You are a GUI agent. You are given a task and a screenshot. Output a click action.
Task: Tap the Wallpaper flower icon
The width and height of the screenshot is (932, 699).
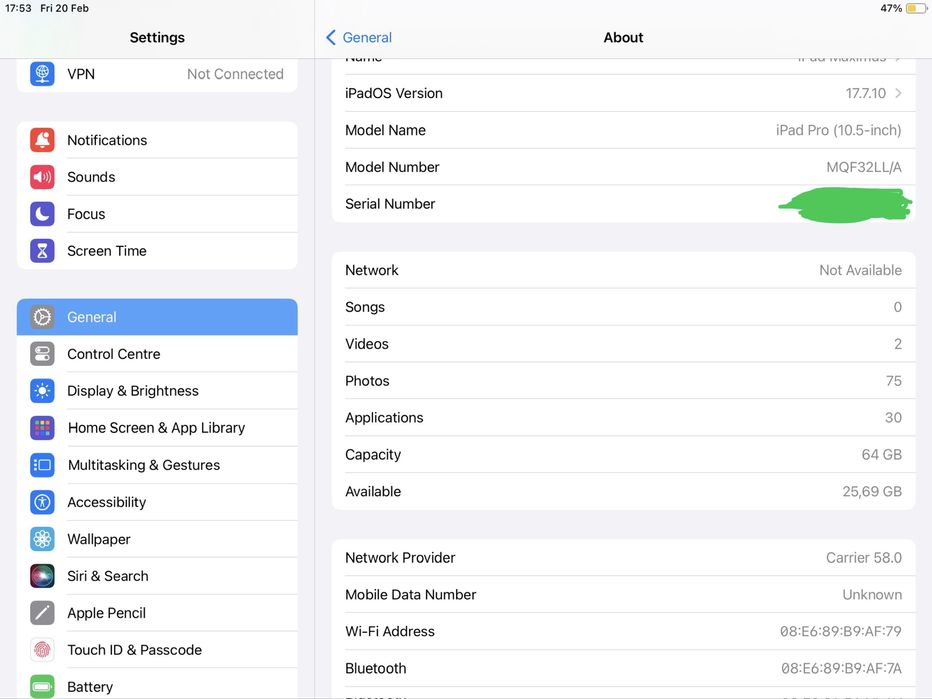(42, 539)
